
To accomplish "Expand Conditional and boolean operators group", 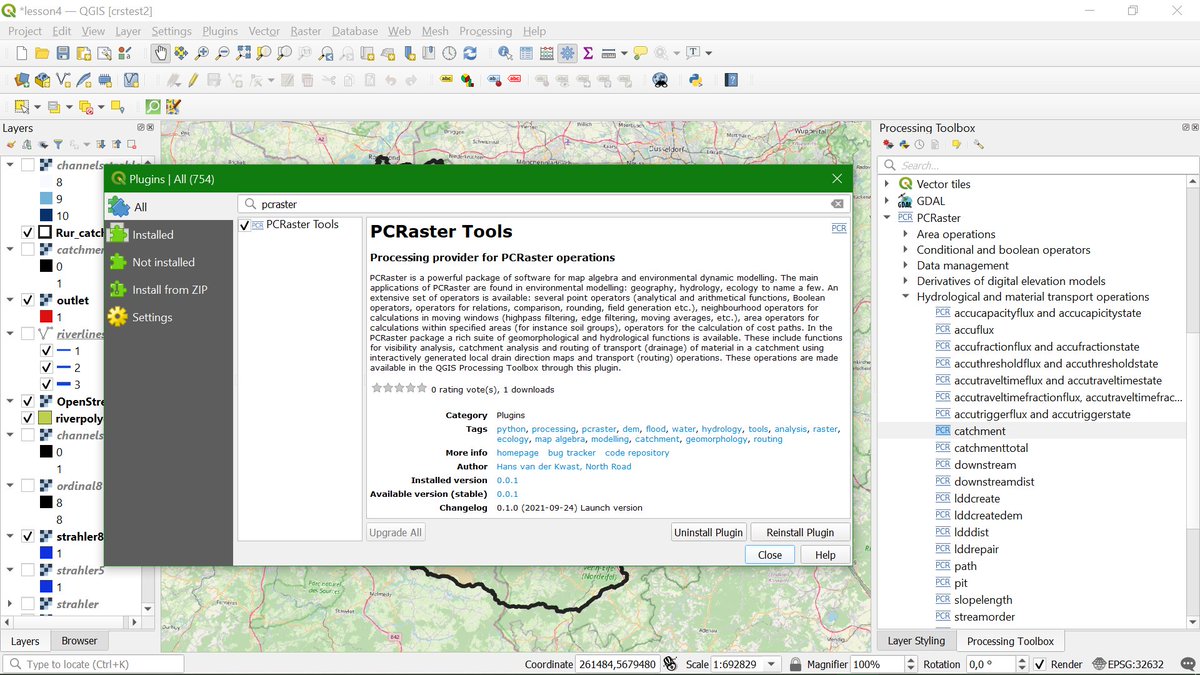I will tap(906, 250).
